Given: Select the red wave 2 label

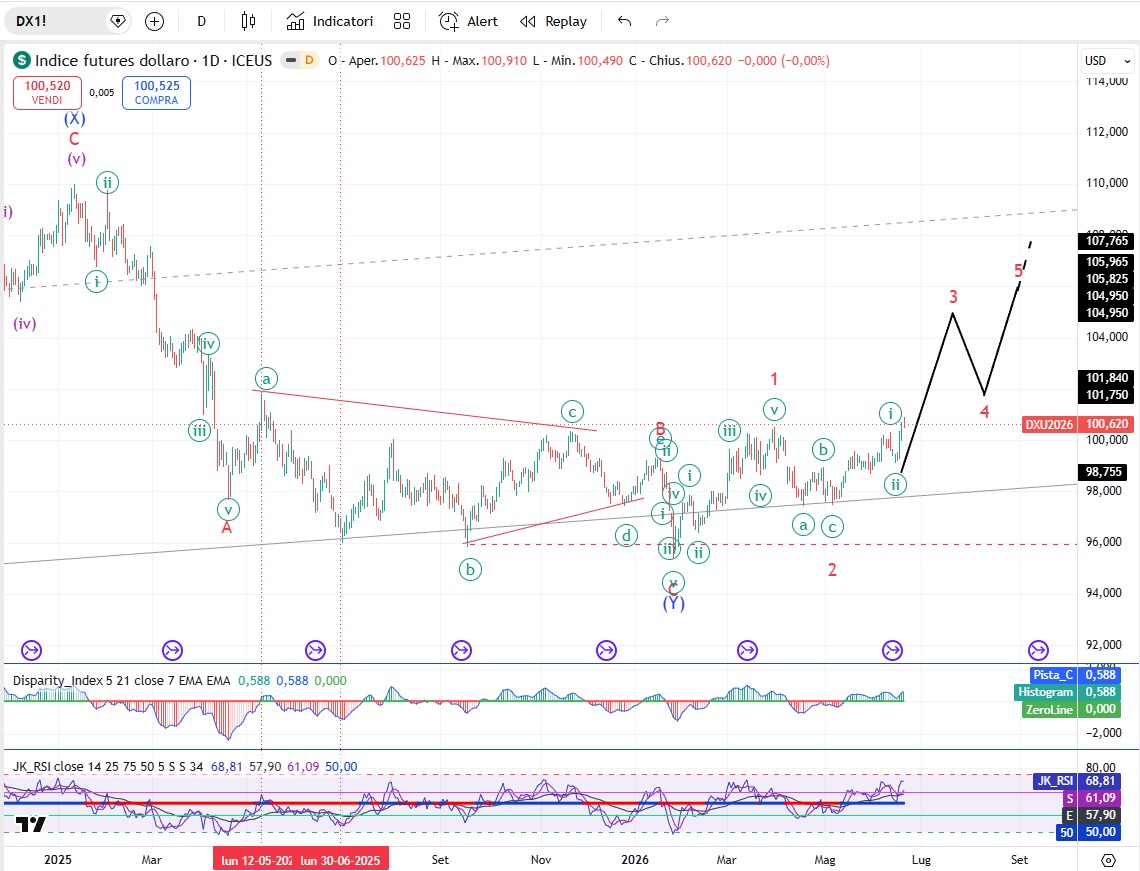Looking at the screenshot, I should click(832, 570).
